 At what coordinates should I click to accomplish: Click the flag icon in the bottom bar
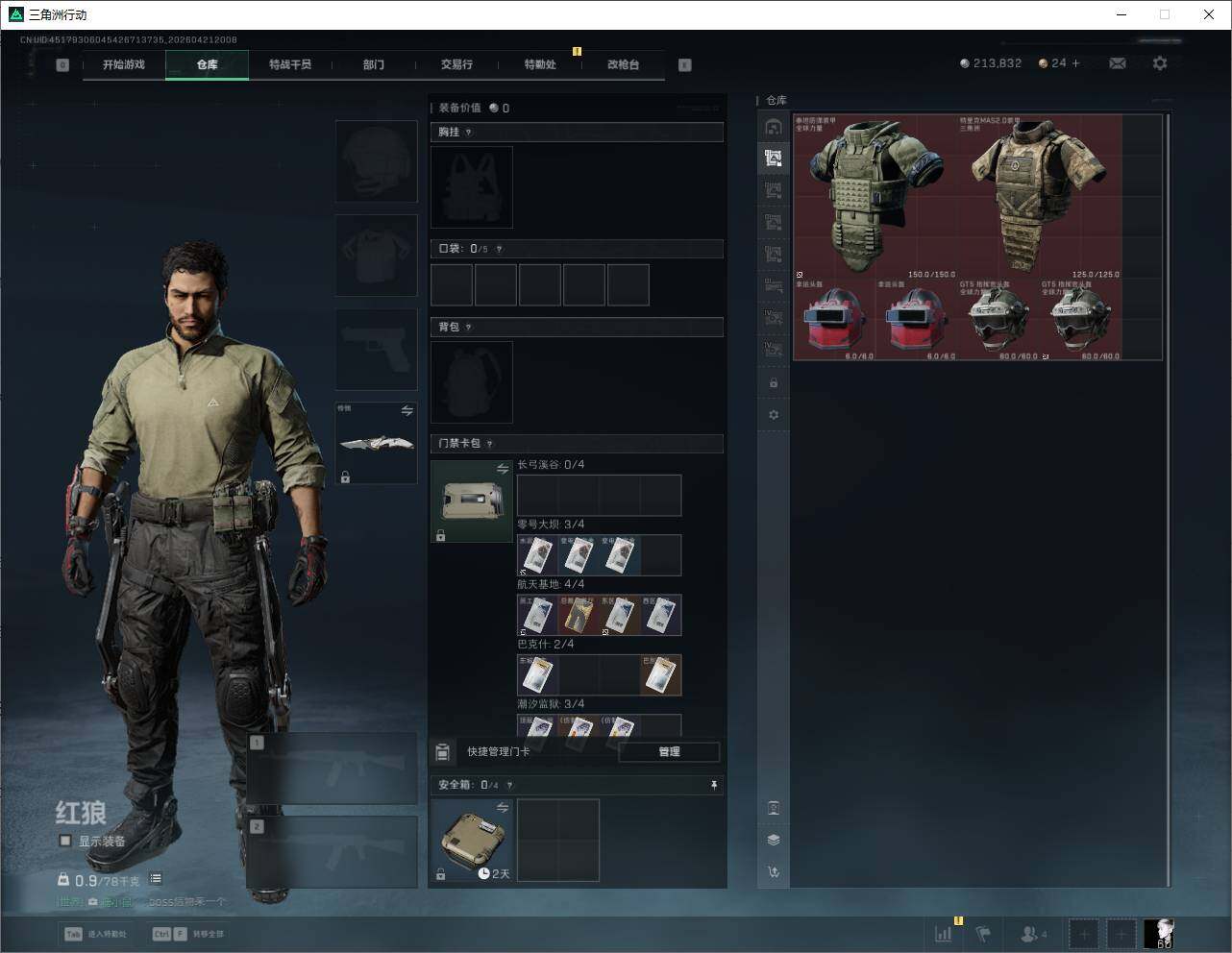(983, 933)
